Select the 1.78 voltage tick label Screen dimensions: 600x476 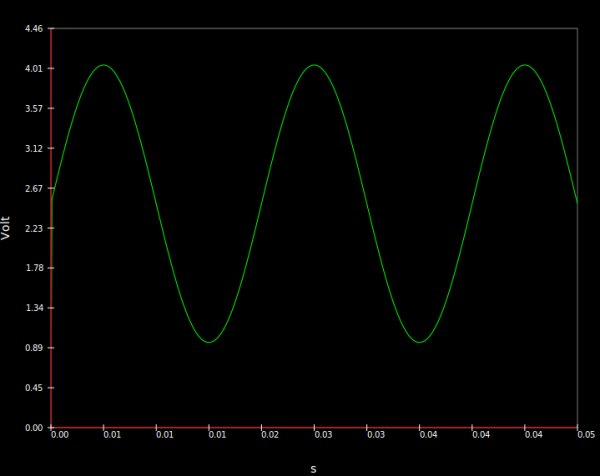[x=34, y=268]
